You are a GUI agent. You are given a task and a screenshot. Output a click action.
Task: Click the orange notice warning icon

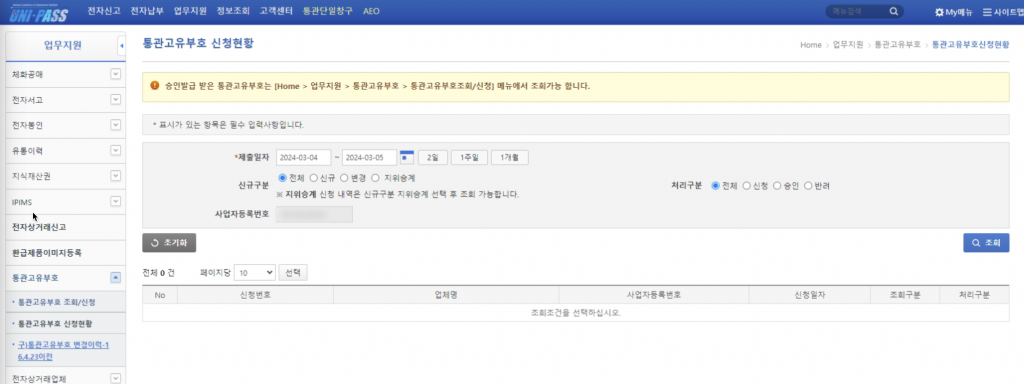pyautogui.click(x=154, y=86)
